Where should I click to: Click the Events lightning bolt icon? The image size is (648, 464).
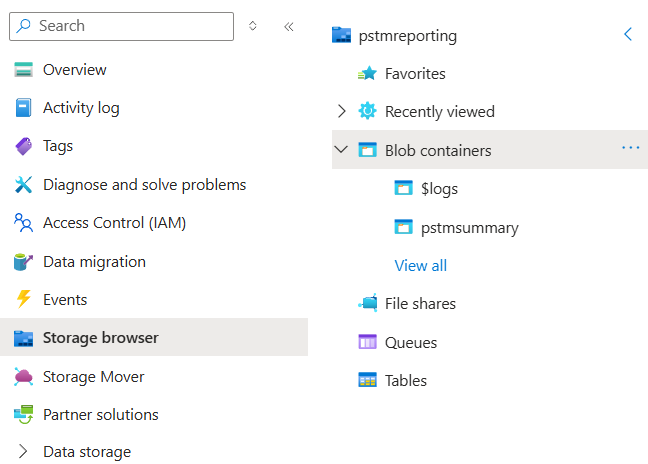coord(24,299)
